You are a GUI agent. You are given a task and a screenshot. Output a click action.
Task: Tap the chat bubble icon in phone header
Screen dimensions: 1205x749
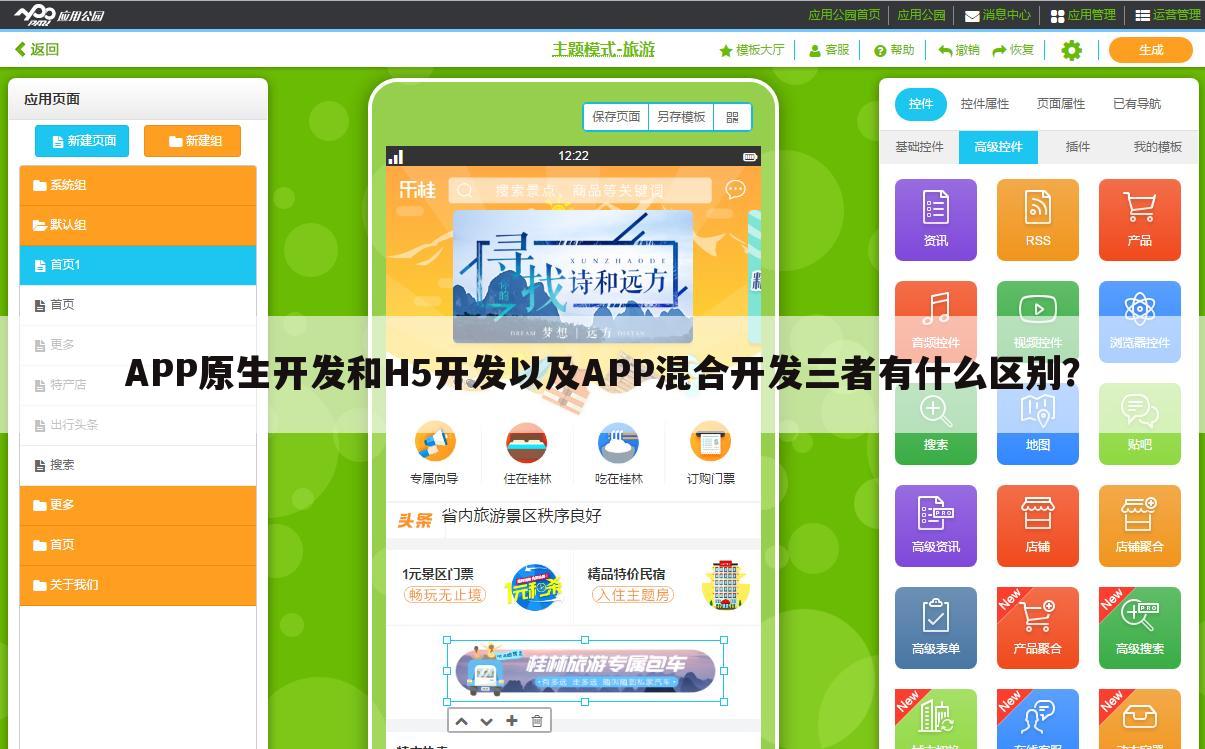pyautogui.click(x=735, y=189)
